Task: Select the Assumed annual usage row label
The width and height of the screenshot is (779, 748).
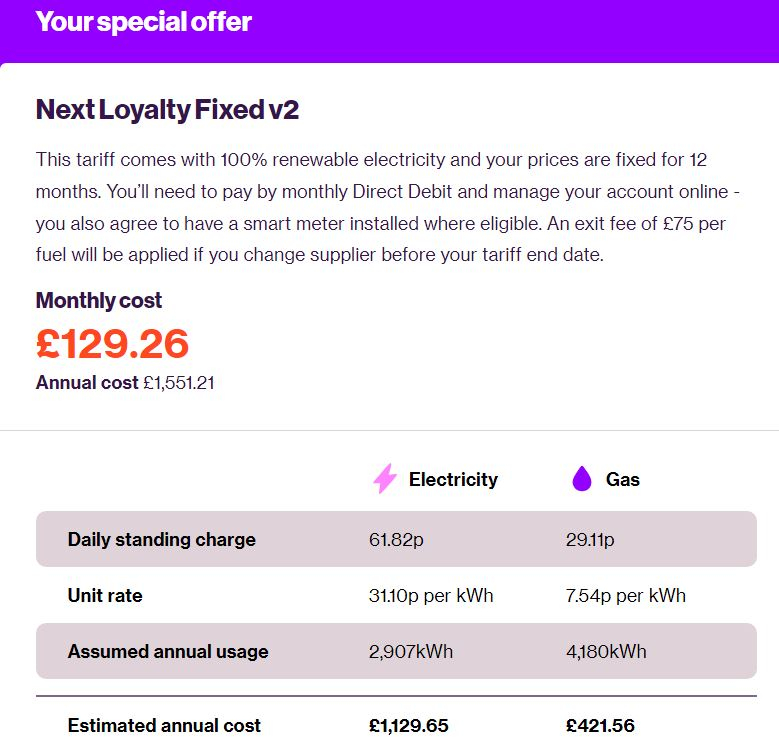Action: 168,651
